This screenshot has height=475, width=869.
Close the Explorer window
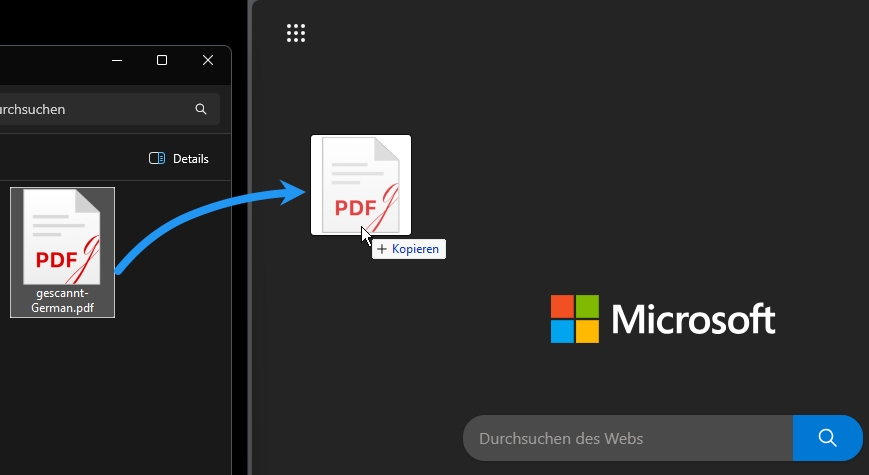tap(208, 60)
